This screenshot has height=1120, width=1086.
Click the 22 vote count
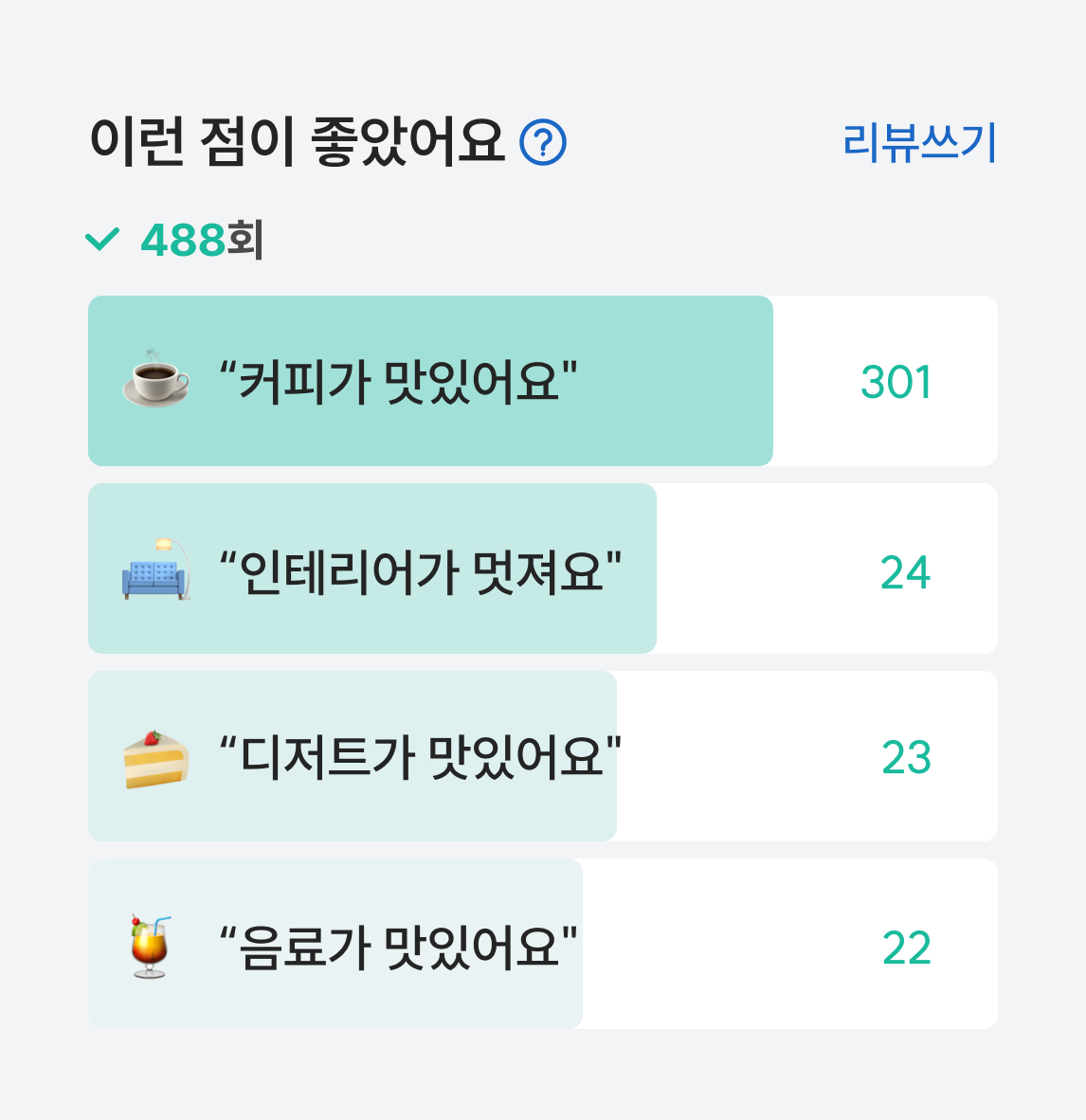[x=906, y=948]
